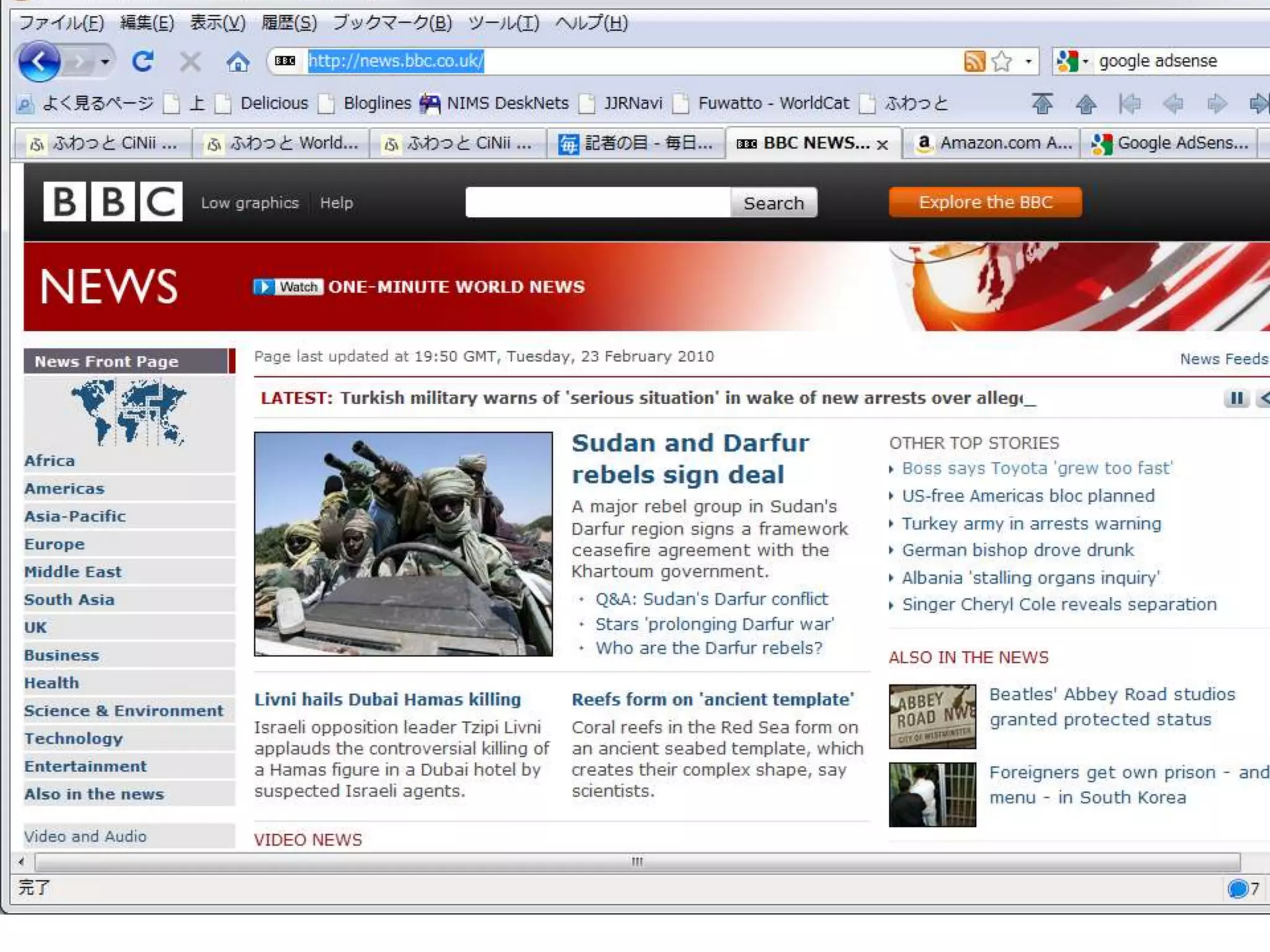Open back/forward history dropdown arrow
1270x952 pixels.
click(x=105, y=62)
